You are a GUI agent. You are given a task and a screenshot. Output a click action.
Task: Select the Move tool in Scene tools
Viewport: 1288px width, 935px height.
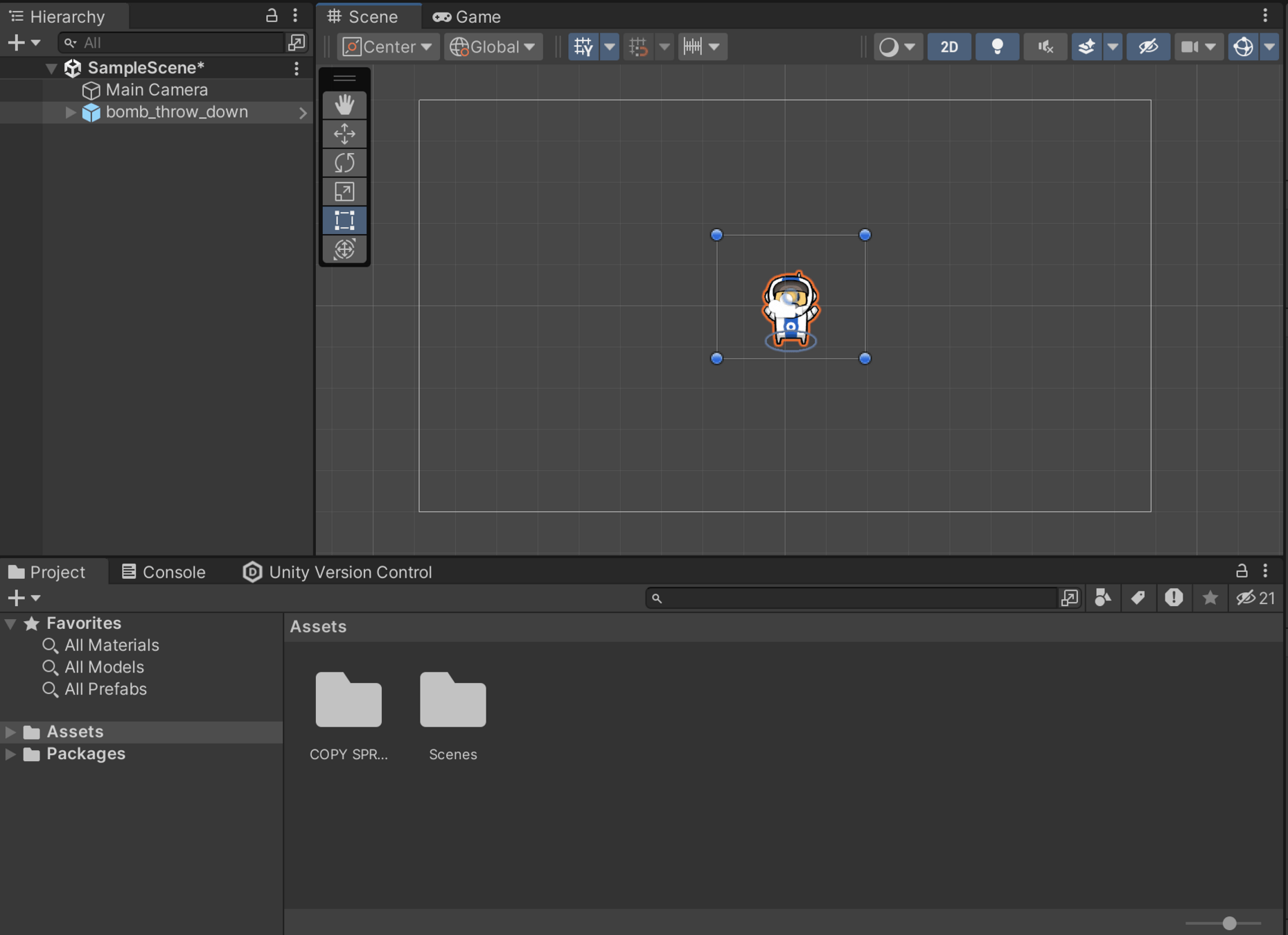point(344,134)
